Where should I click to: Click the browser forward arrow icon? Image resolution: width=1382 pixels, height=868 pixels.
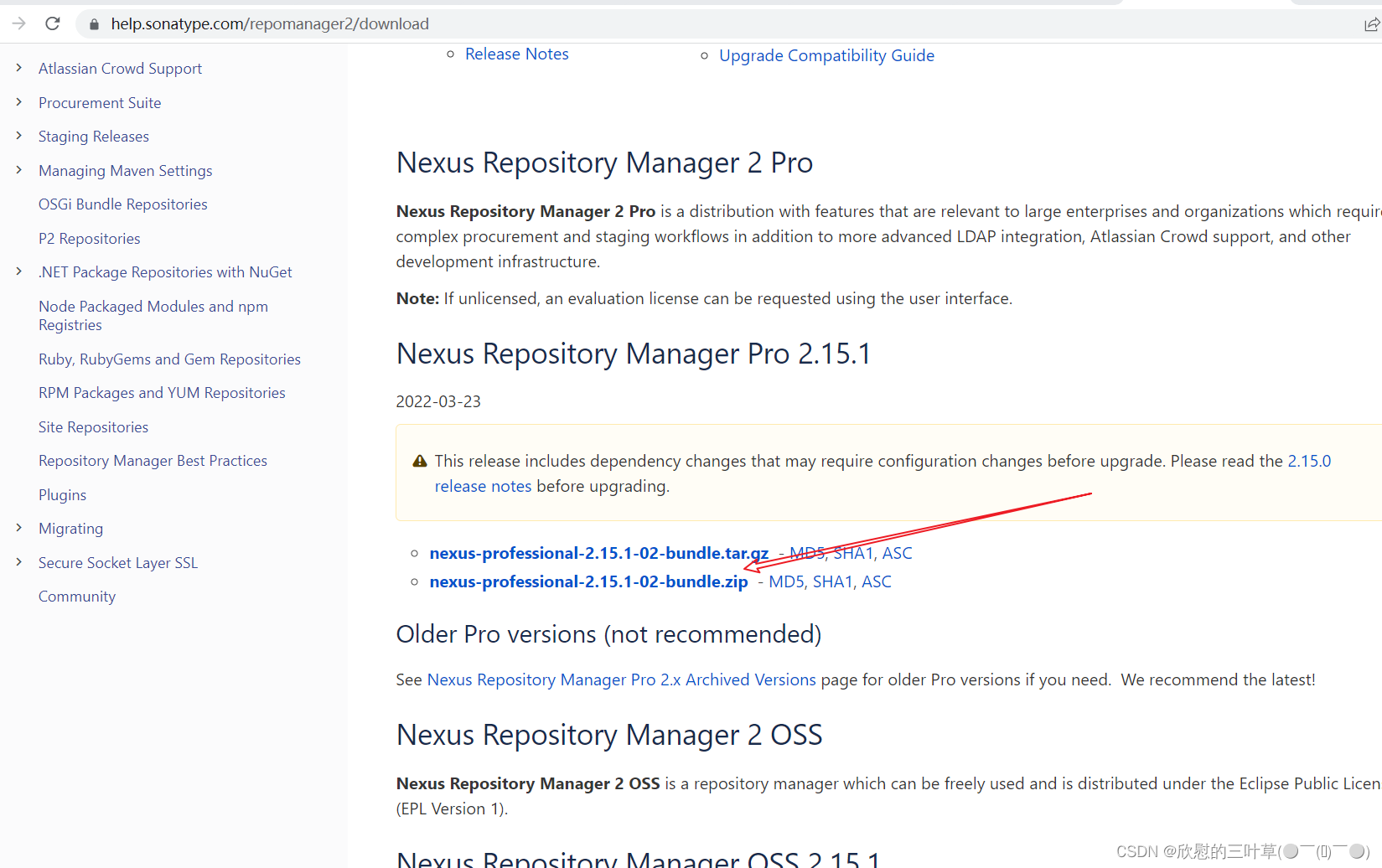(x=18, y=23)
